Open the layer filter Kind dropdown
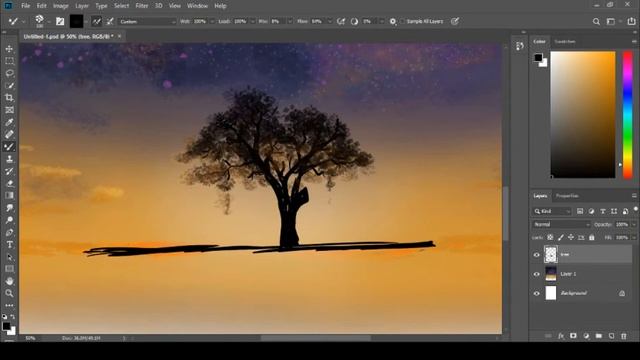Viewport: 640px width, 360px height. click(x=552, y=211)
